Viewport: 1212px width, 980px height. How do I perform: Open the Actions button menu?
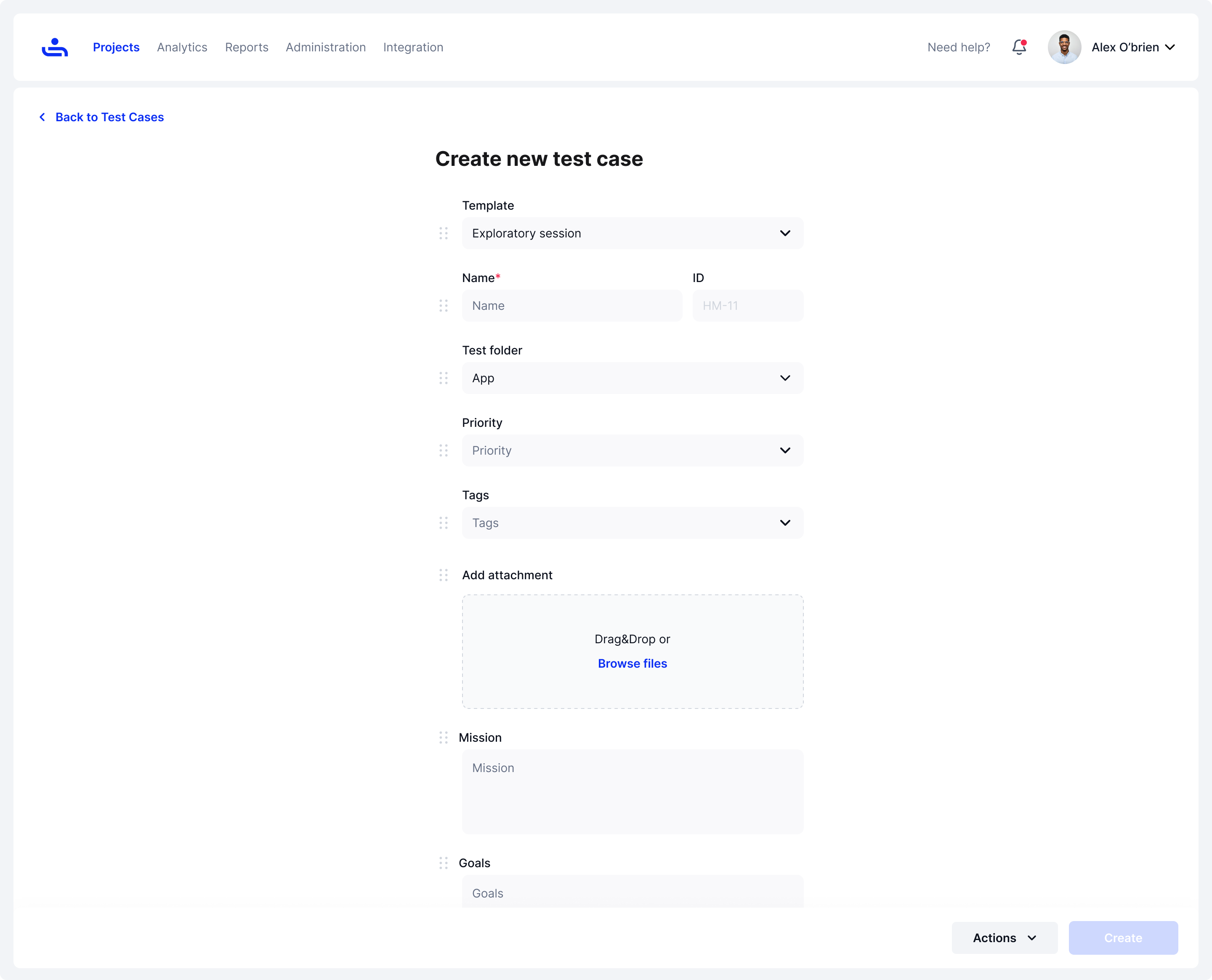tap(1004, 938)
